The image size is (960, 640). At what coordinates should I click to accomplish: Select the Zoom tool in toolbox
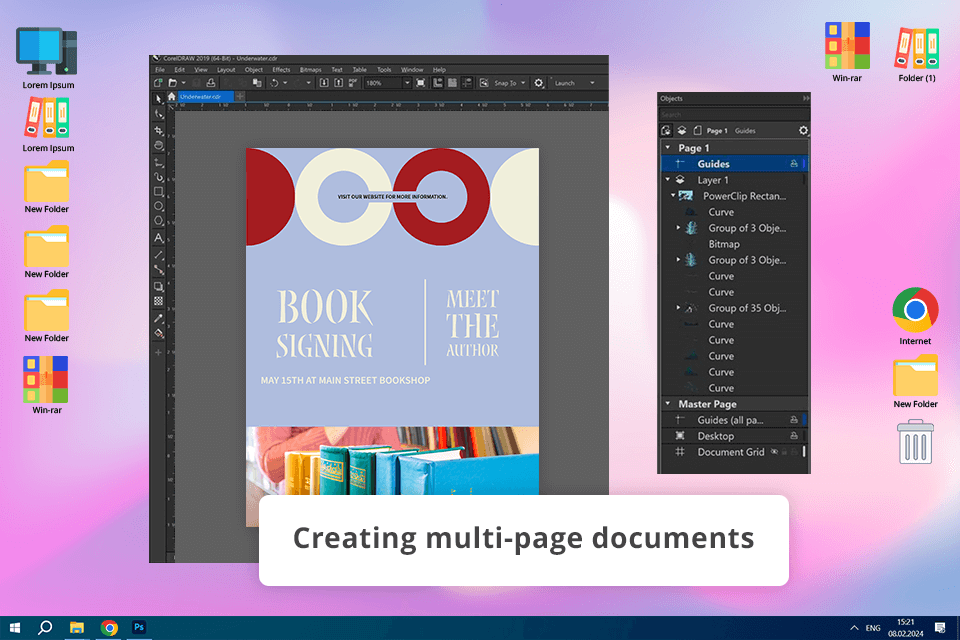click(159, 146)
